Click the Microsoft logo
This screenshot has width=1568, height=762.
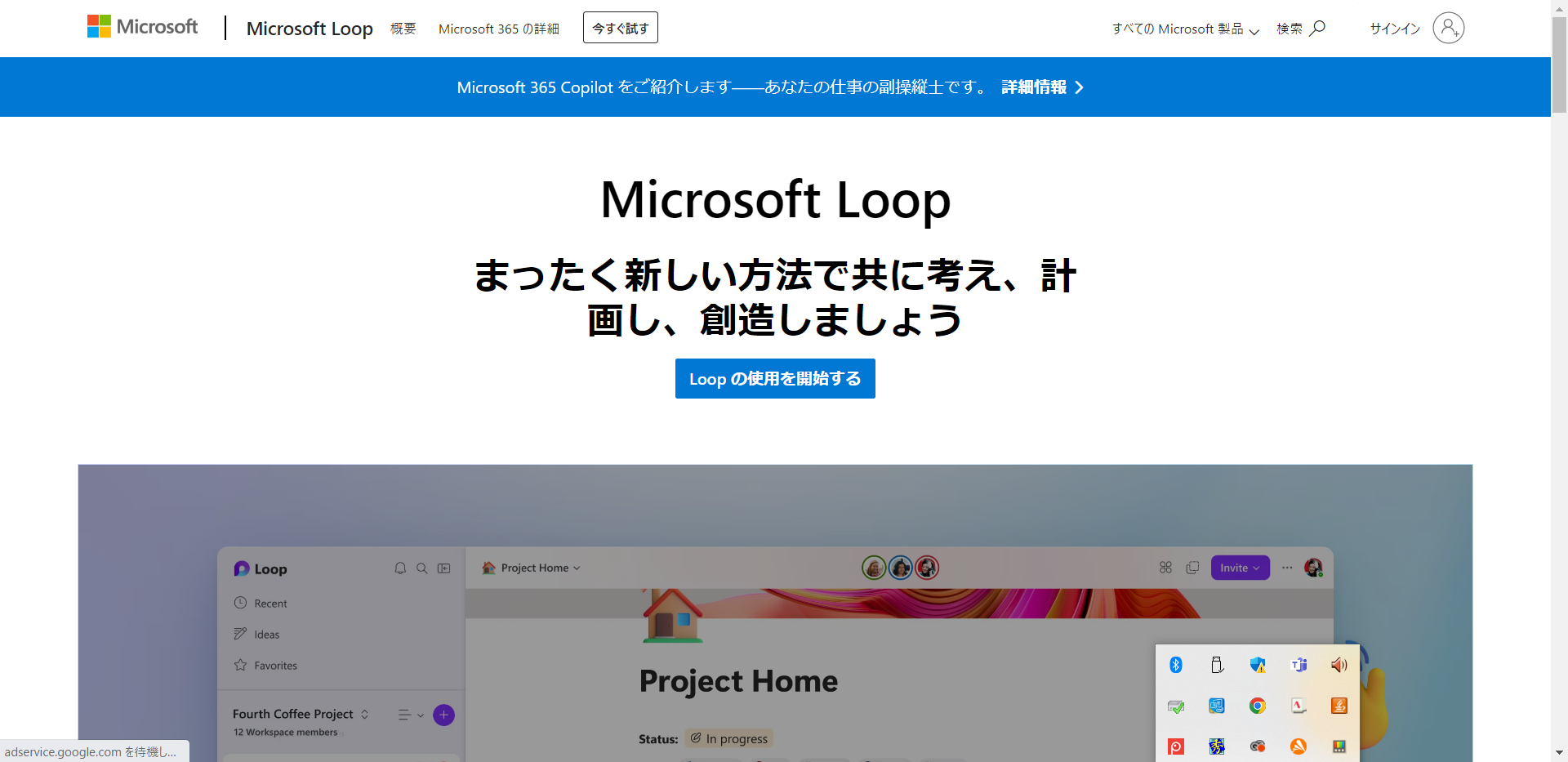click(x=142, y=27)
